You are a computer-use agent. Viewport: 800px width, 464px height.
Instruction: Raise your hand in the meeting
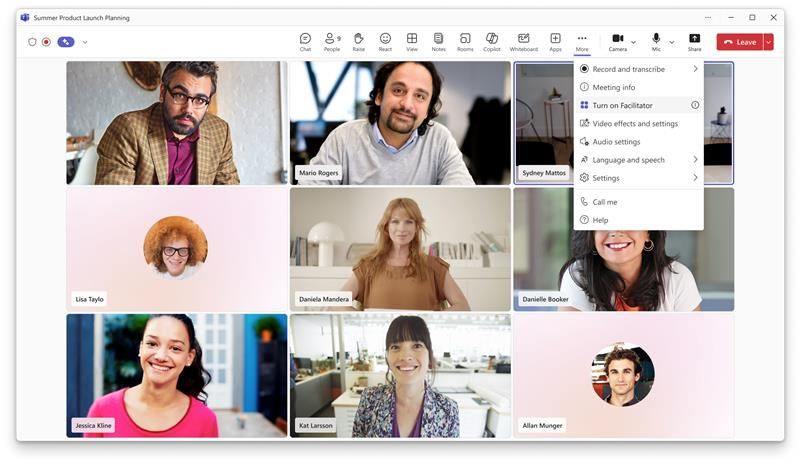pos(358,41)
